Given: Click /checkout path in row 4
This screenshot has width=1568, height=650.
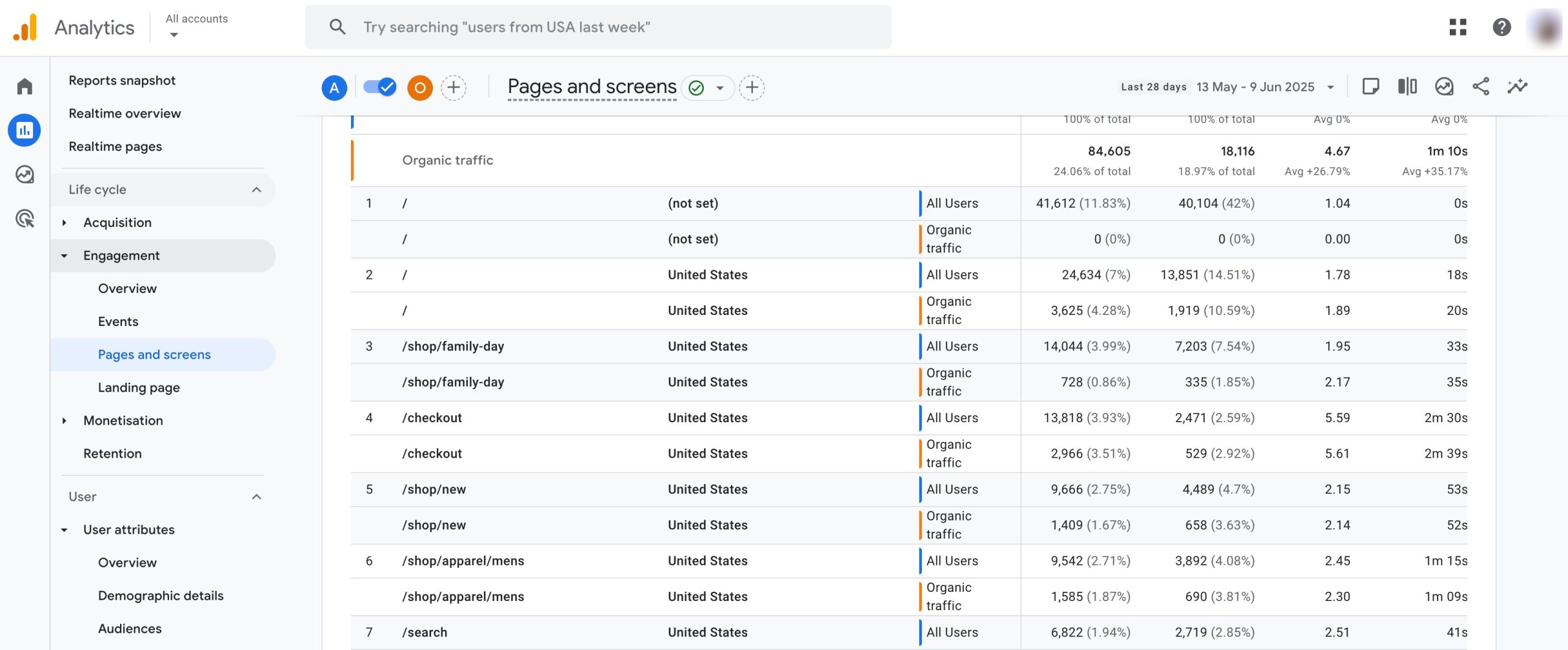Looking at the screenshot, I should 432,418.
